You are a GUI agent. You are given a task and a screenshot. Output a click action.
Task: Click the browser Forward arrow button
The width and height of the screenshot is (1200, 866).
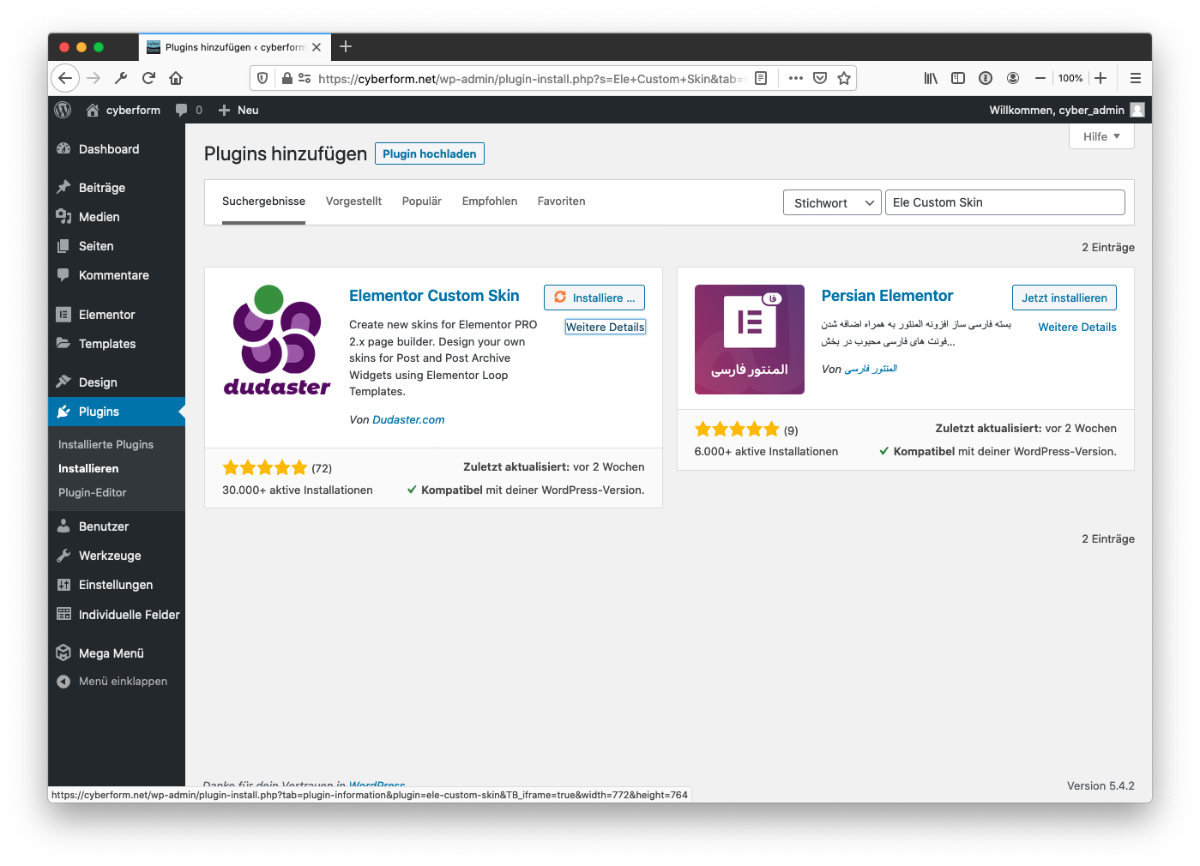93,78
